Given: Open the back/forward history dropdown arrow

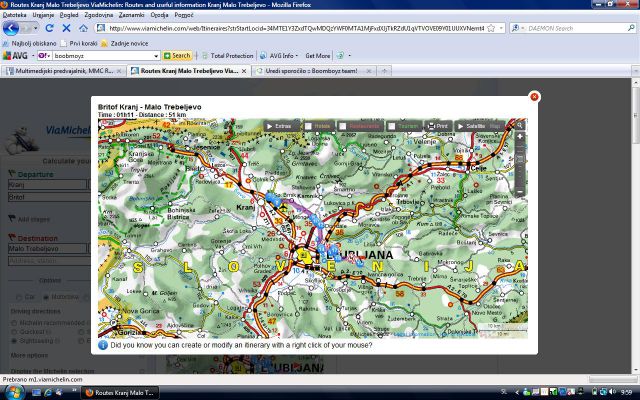Looking at the screenshot, I should pyautogui.click(x=36, y=28).
